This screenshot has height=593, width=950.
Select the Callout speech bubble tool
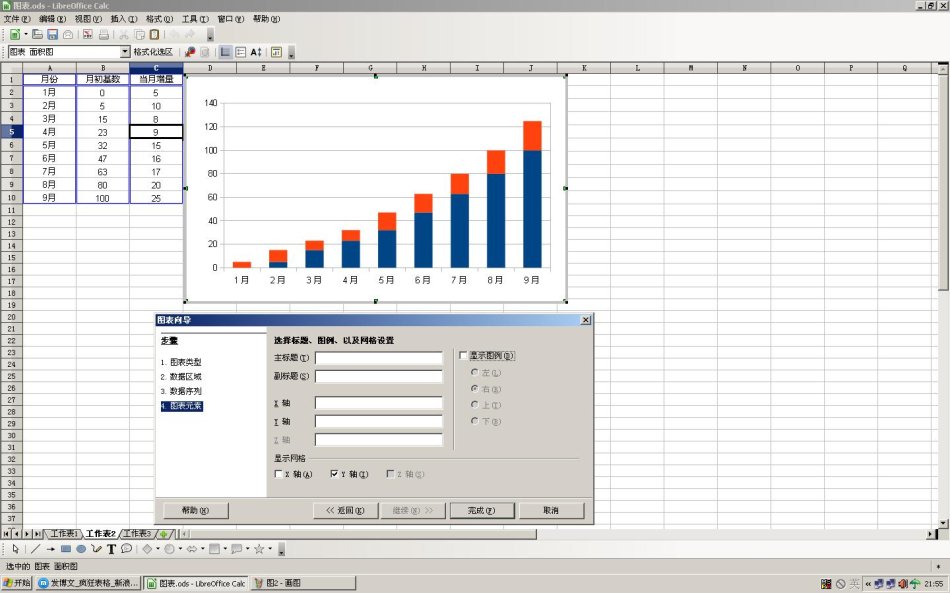[126, 549]
